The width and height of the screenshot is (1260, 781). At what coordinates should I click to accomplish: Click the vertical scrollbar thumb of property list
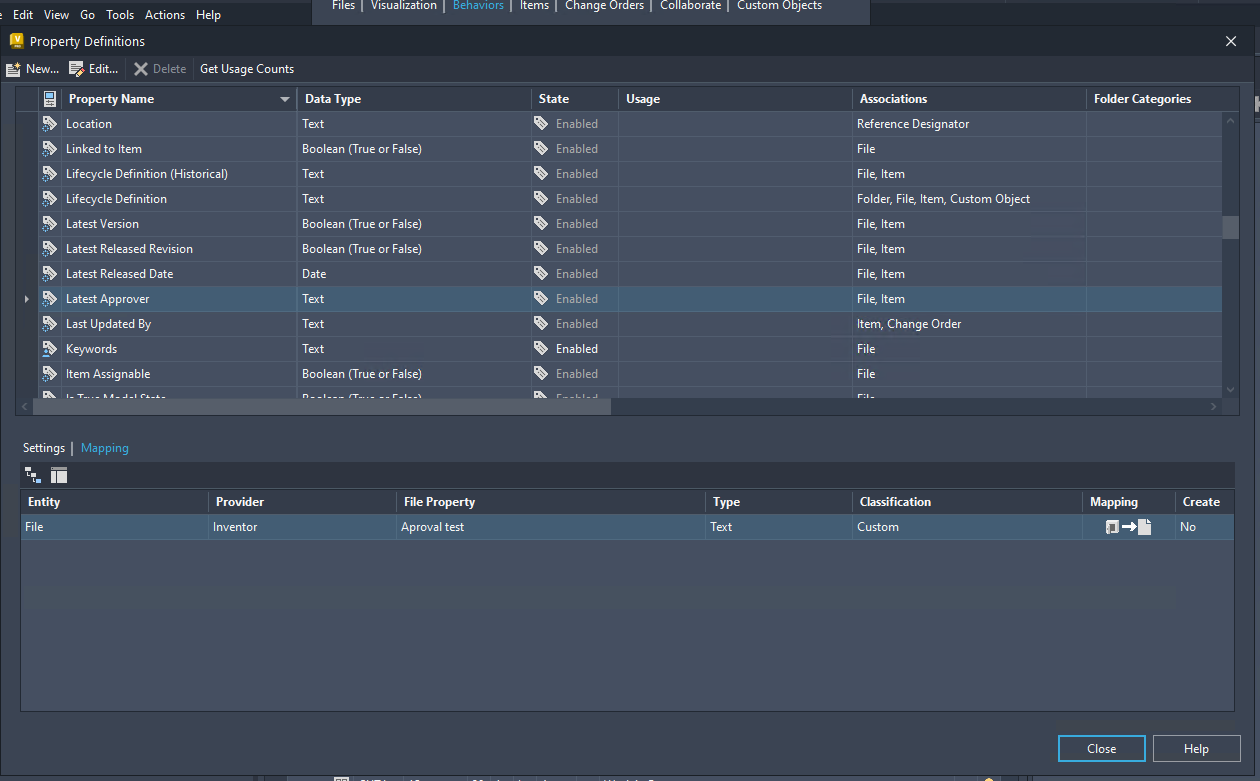[1231, 227]
